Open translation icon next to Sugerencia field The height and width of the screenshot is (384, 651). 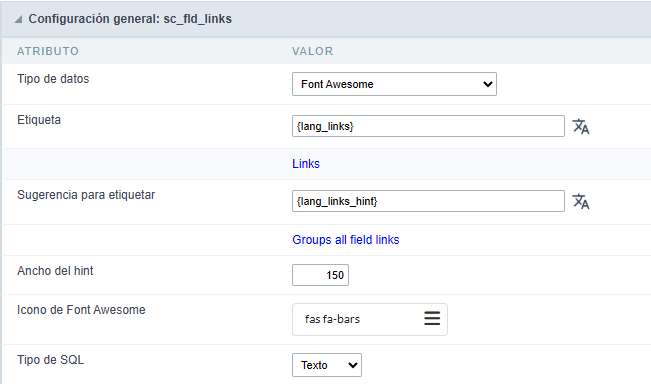[581, 201]
